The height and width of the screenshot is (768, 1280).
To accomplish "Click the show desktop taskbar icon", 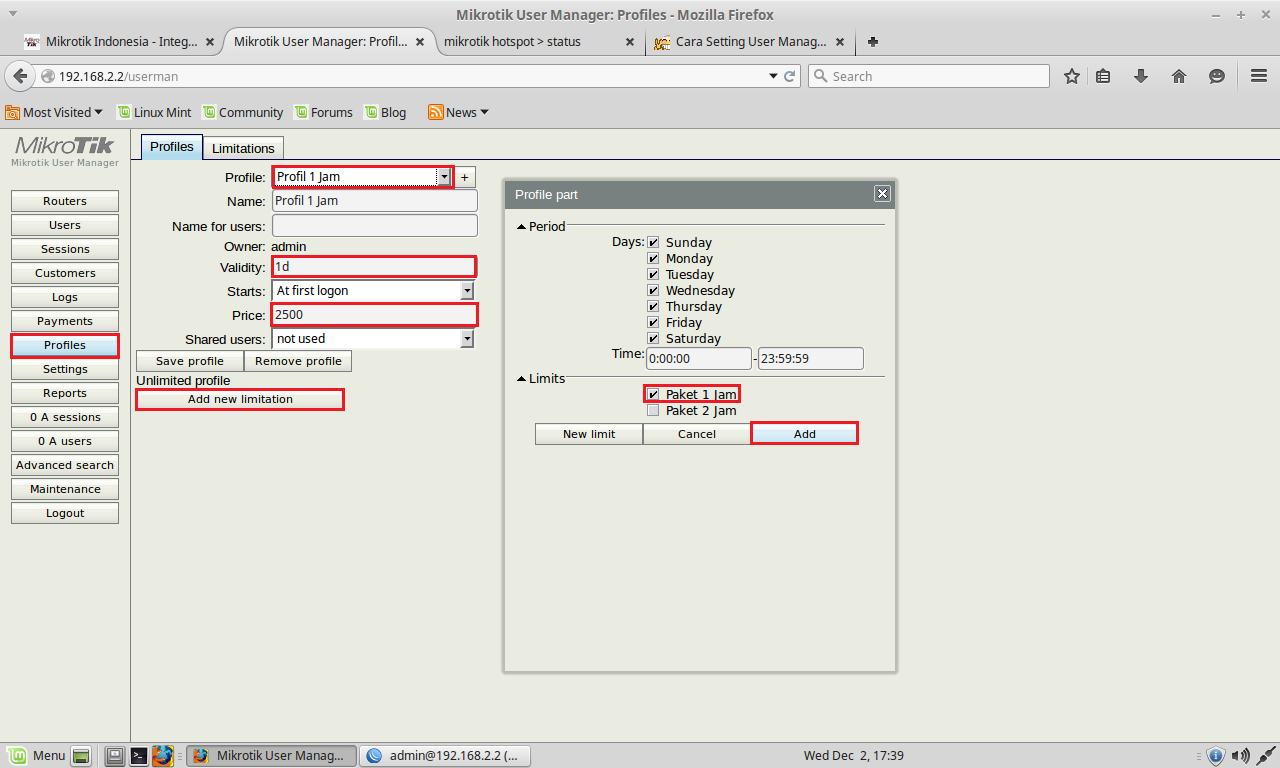I will pyautogui.click(x=82, y=756).
